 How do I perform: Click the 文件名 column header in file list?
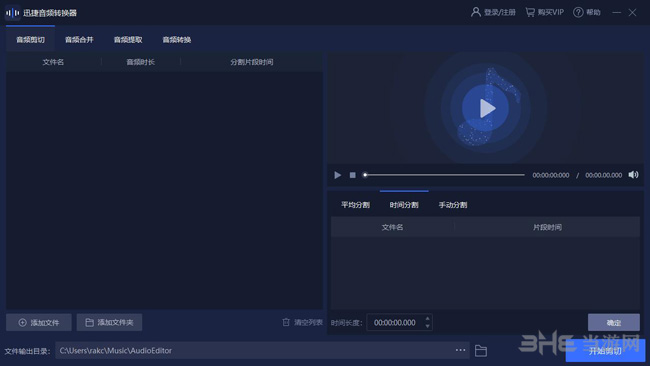pyautogui.click(x=53, y=62)
